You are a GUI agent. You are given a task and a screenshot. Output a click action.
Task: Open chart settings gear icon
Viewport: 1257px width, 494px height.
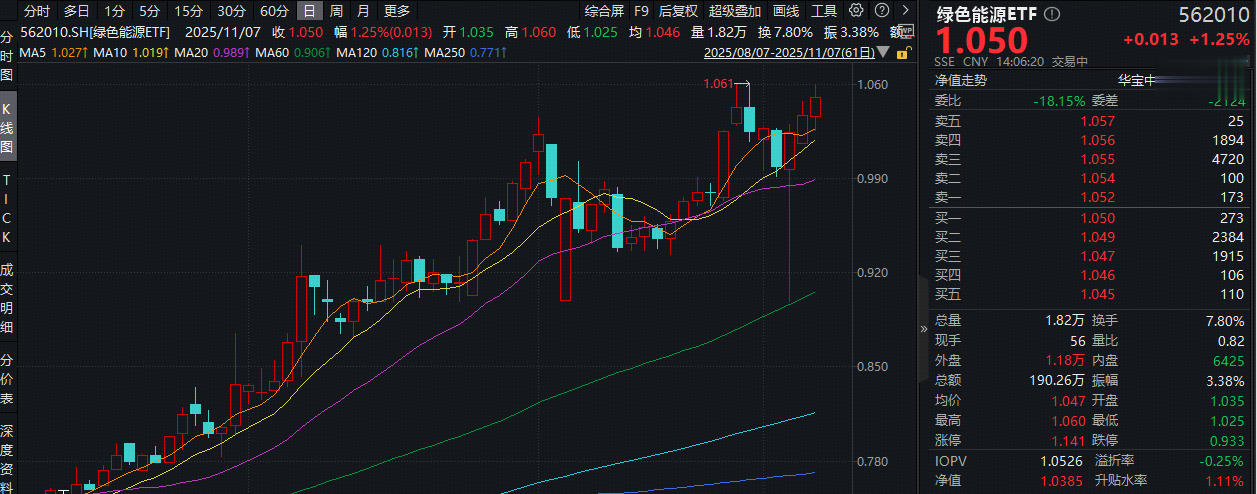(x=856, y=10)
